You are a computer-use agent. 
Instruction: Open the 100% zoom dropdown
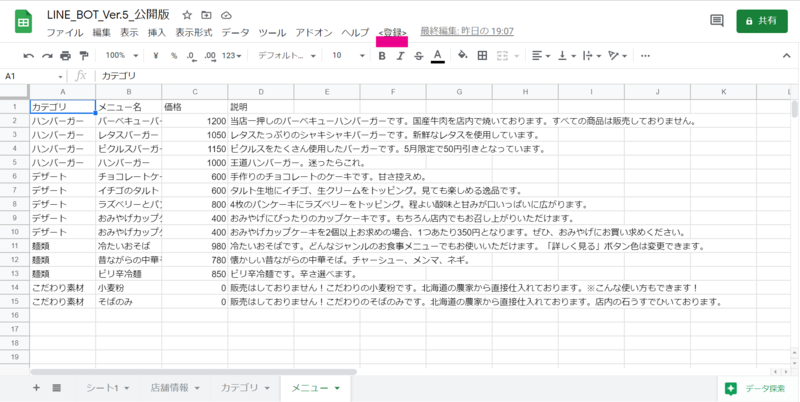point(122,56)
